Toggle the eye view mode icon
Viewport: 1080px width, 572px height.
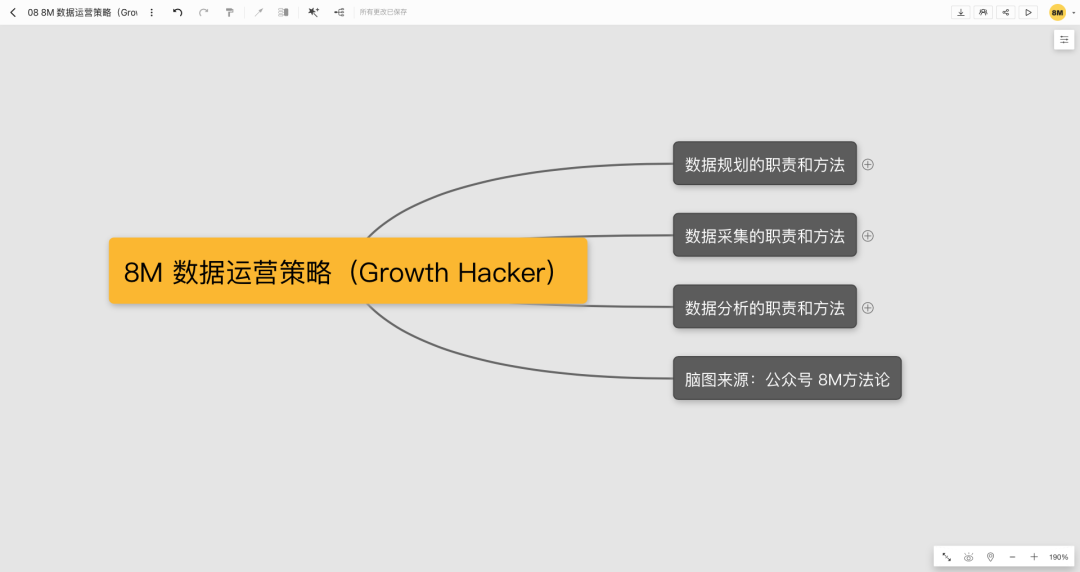[x=968, y=557]
